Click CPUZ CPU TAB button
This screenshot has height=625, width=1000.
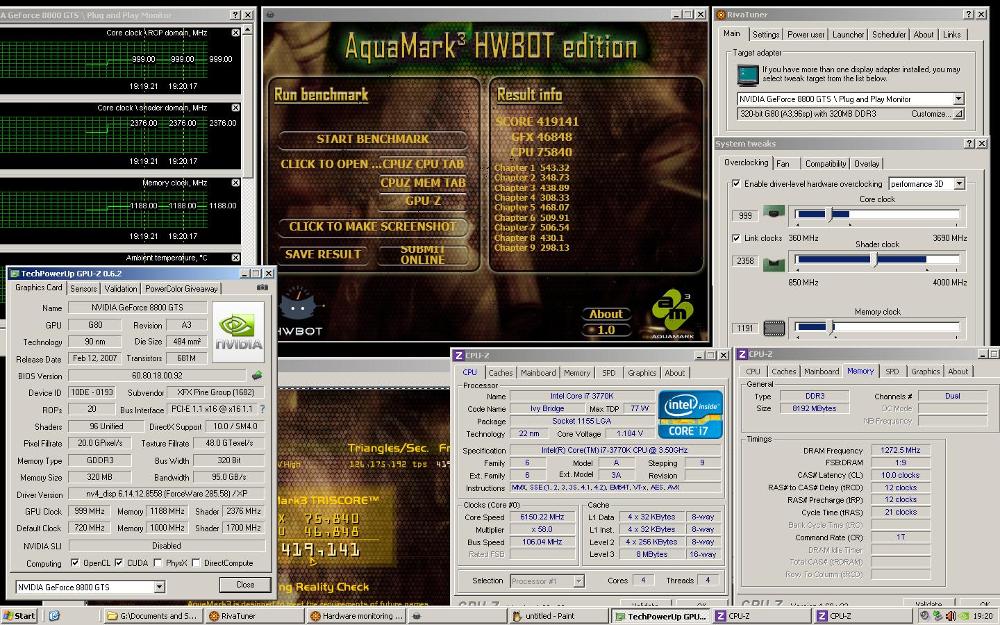pyautogui.click(x=423, y=164)
